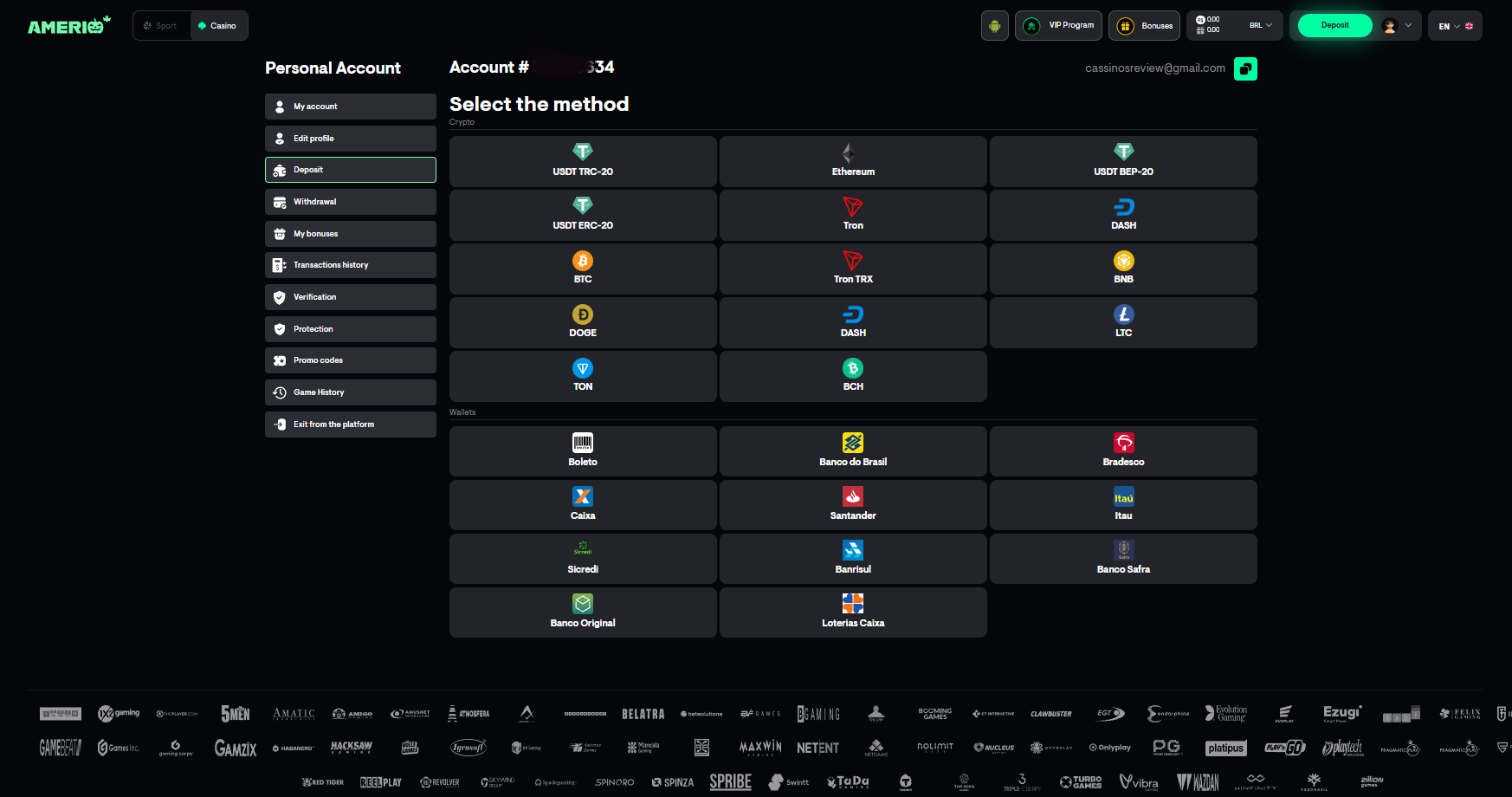Screen dimensions: 1512x797
Task: Select the Tron deposit tile
Action: (853, 215)
